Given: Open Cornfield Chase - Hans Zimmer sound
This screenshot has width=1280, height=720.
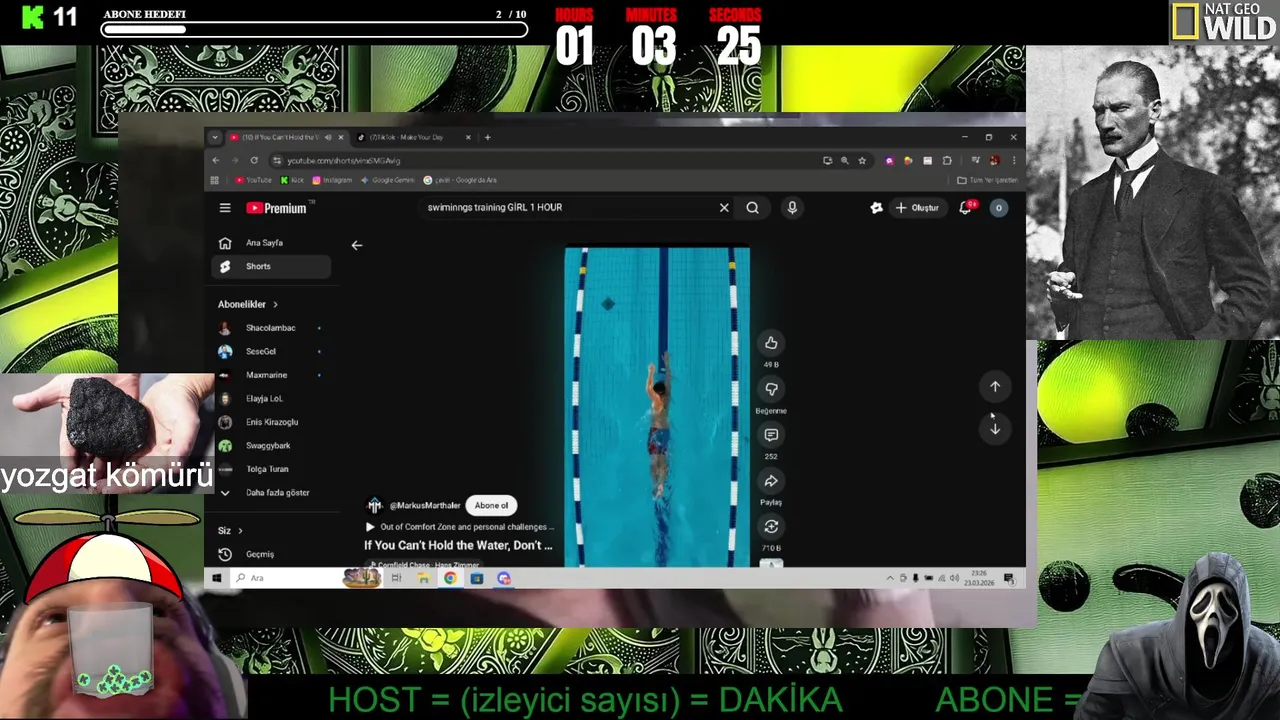Looking at the screenshot, I should click(x=425, y=565).
